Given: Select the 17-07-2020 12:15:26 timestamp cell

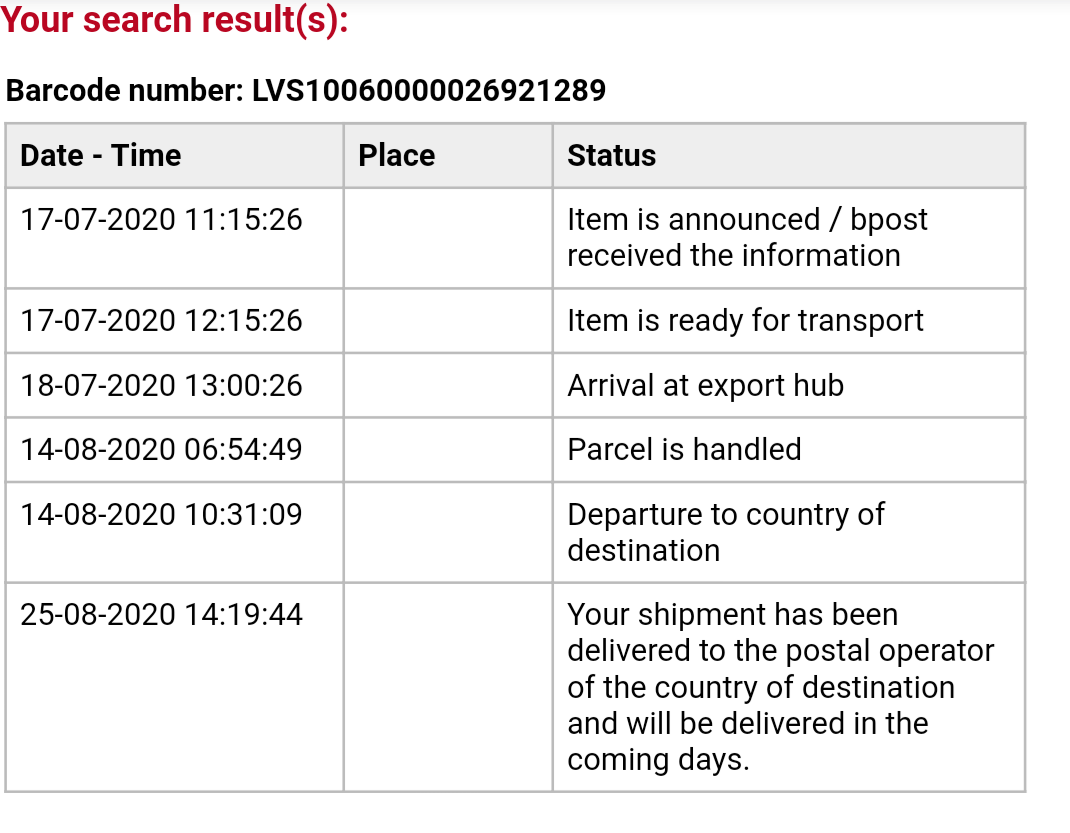Looking at the screenshot, I should tap(161, 320).
